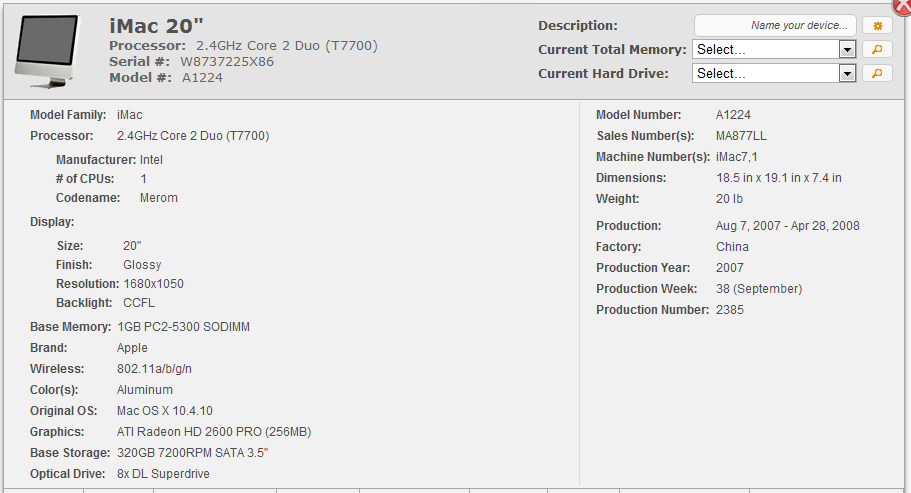Viewport: 911px width, 493px height.
Task: Focus the "Name your device..." description field
Action: click(x=775, y=26)
